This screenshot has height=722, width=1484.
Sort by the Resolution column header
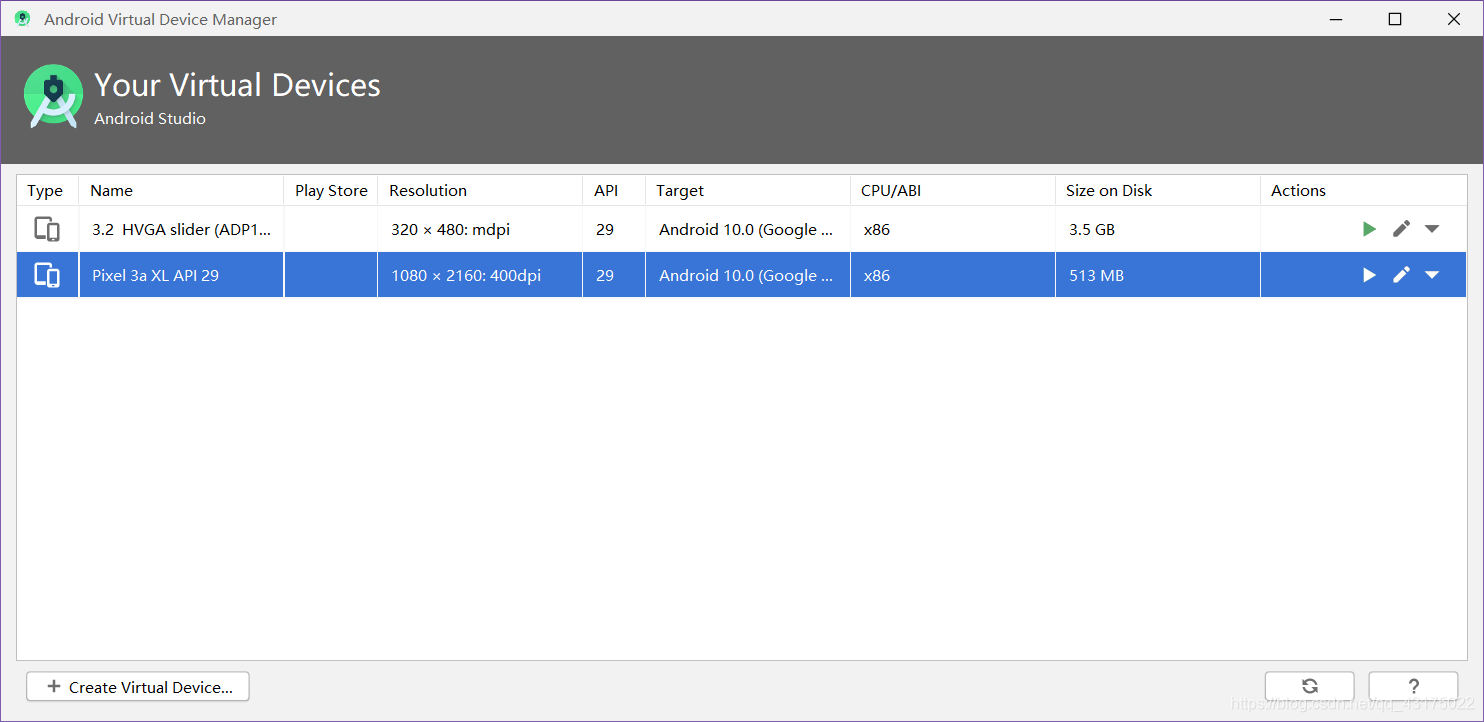click(480, 190)
